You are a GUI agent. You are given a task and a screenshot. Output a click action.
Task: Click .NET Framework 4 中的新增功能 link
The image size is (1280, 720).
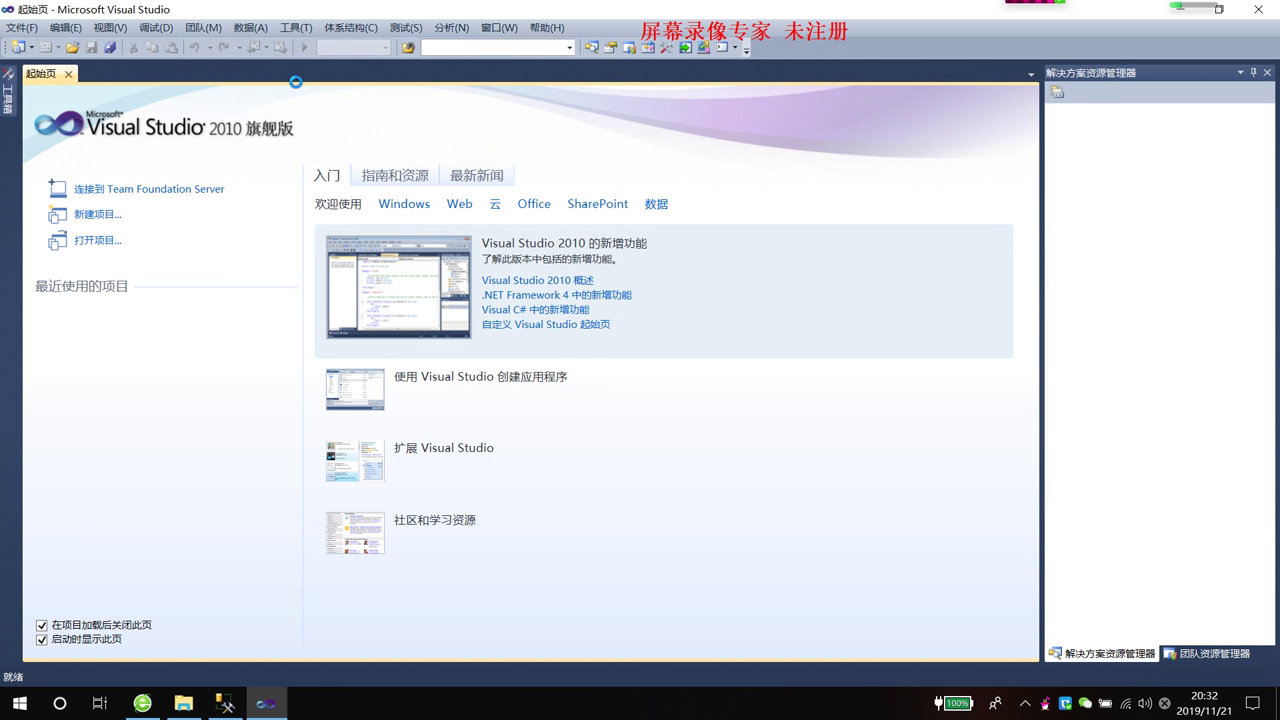tap(557, 295)
